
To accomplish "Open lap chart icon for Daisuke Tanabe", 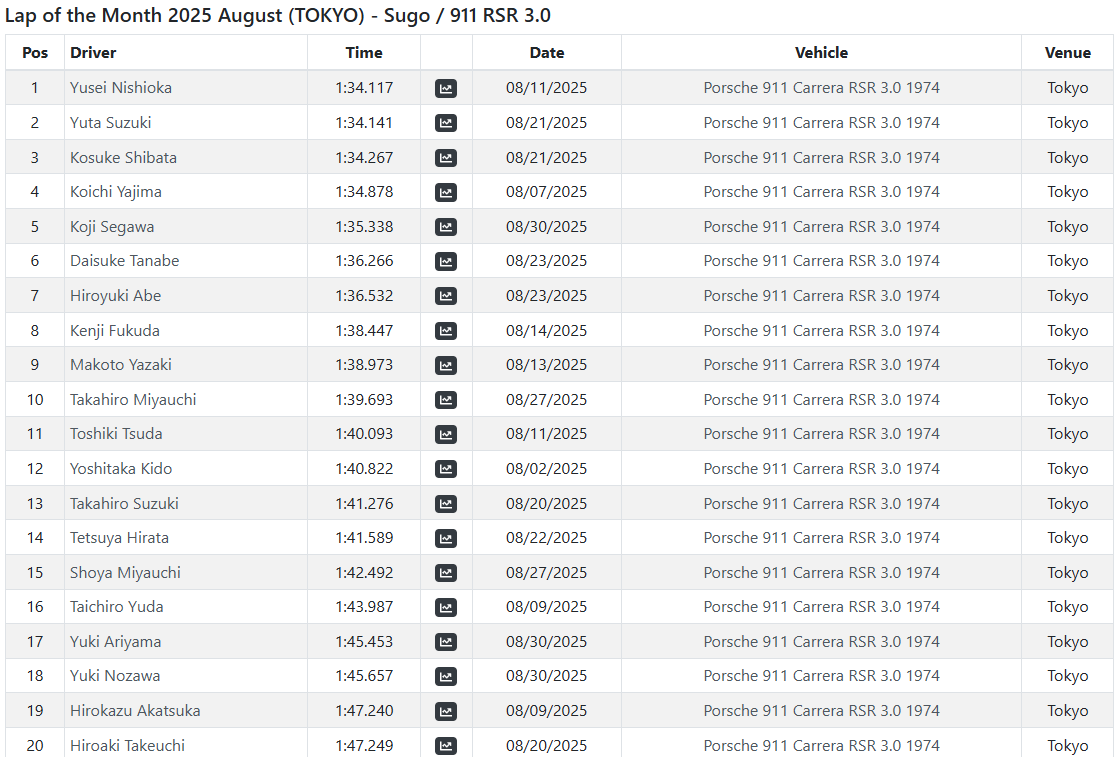I will 446,261.
